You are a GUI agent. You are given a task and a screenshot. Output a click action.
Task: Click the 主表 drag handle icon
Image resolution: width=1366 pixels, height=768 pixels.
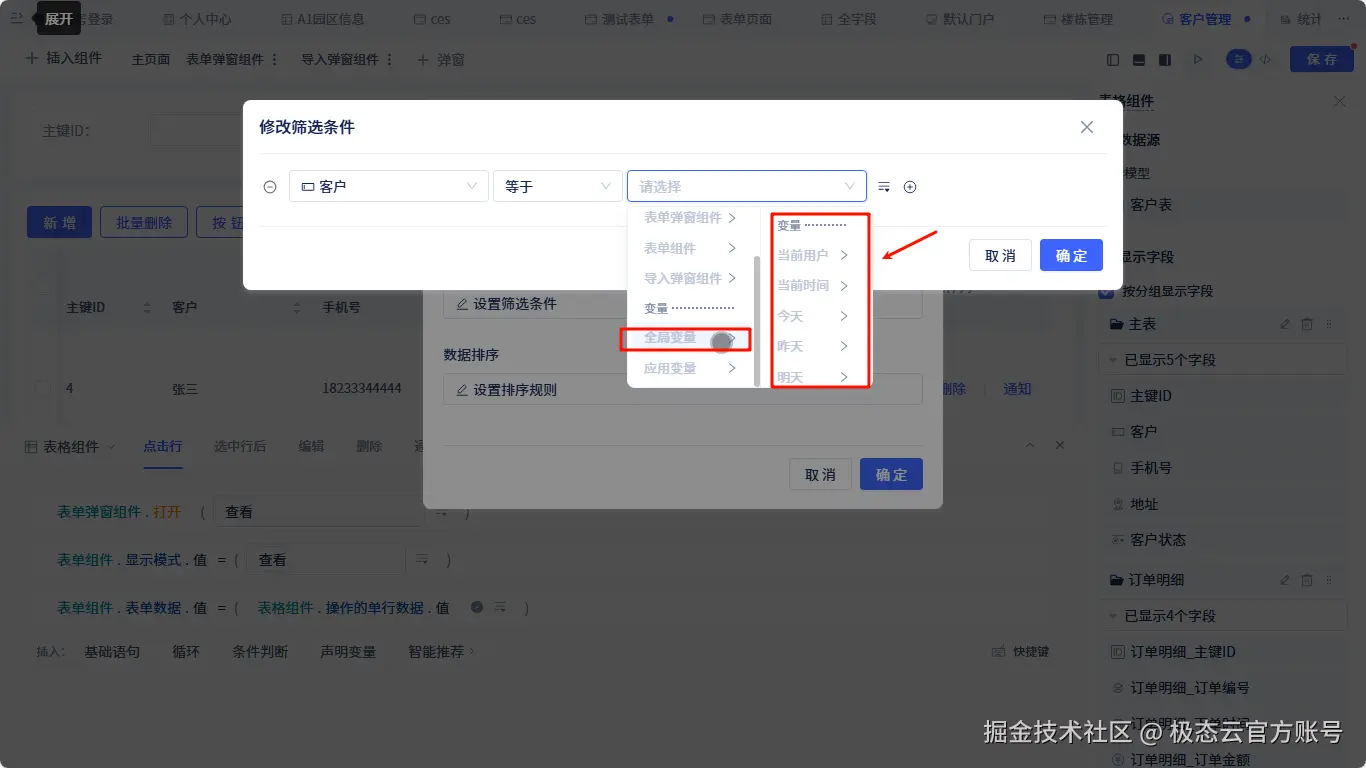pos(1329,324)
